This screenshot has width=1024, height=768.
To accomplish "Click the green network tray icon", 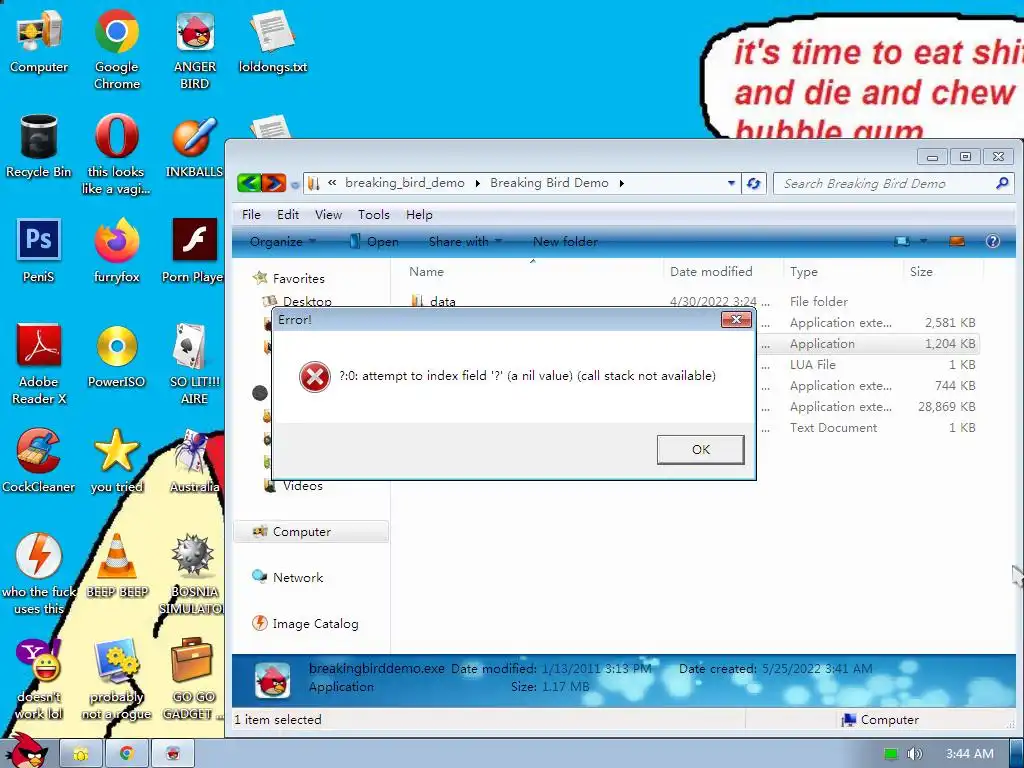I will coord(891,754).
